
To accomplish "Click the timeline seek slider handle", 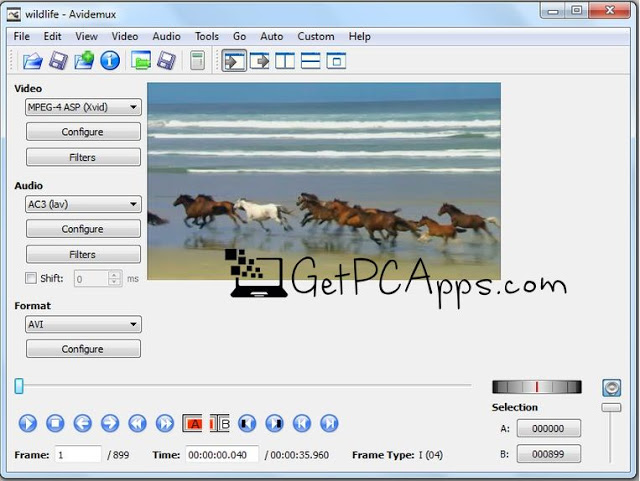I will pos(19,386).
